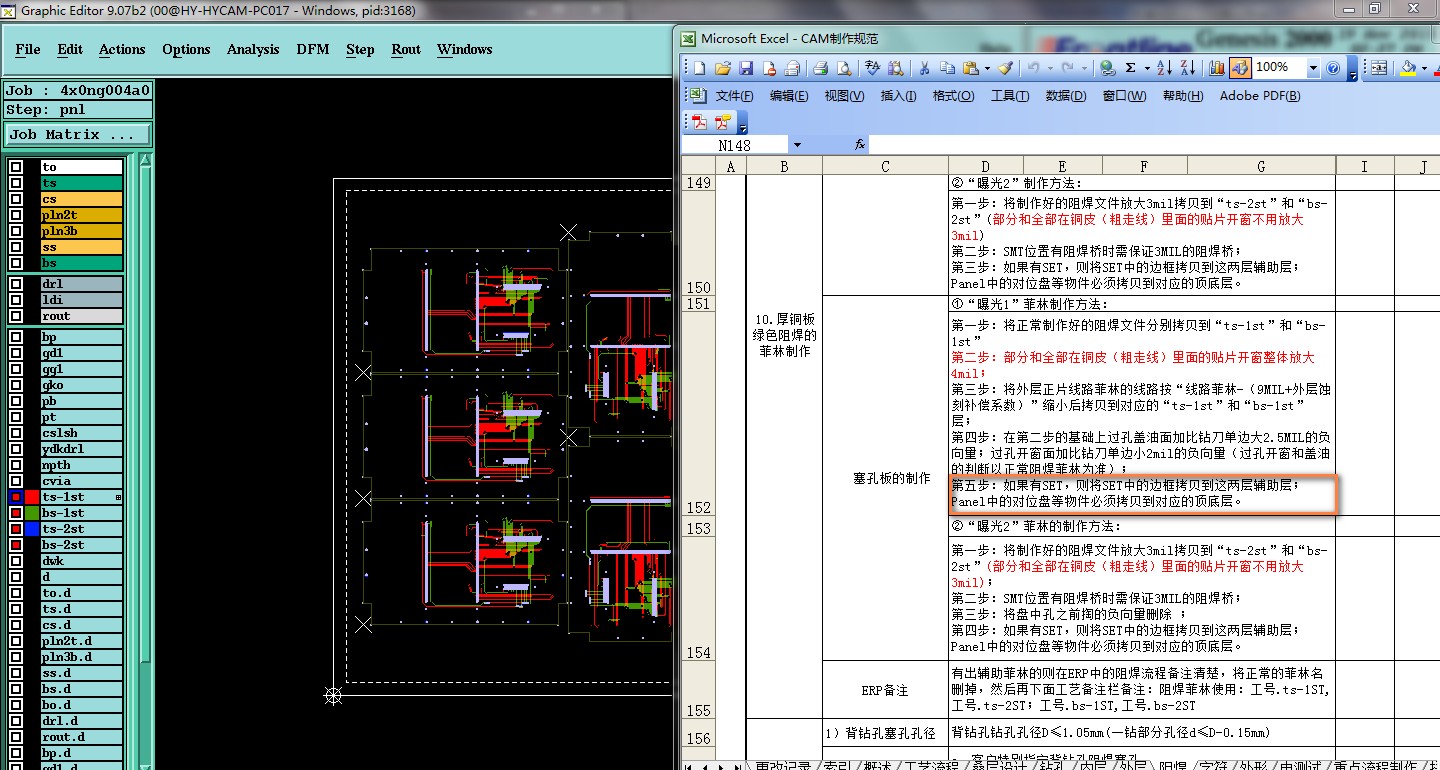Toggle the checkbox for layer 'to'

click(x=16, y=167)
